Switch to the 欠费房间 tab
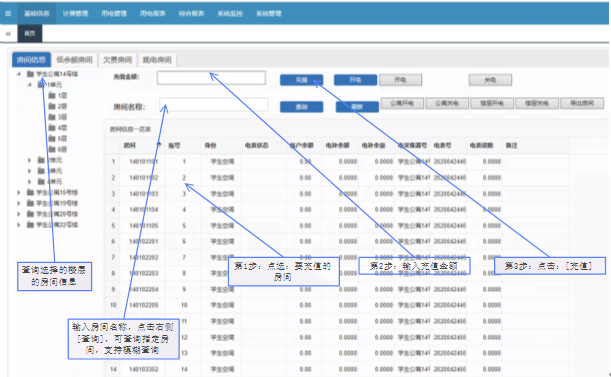Viewport: 611px width, 377px height. click(x=117, y=60)
